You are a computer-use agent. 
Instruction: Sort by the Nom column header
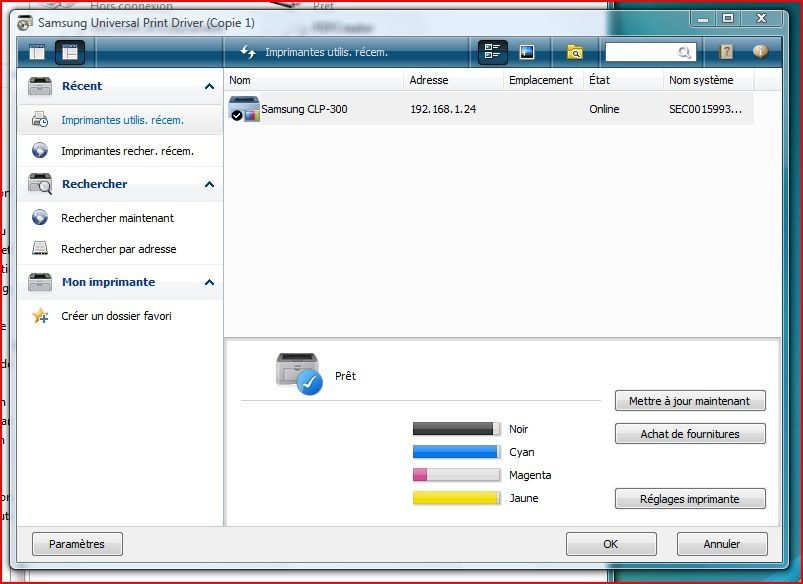(x=314, y=80)
